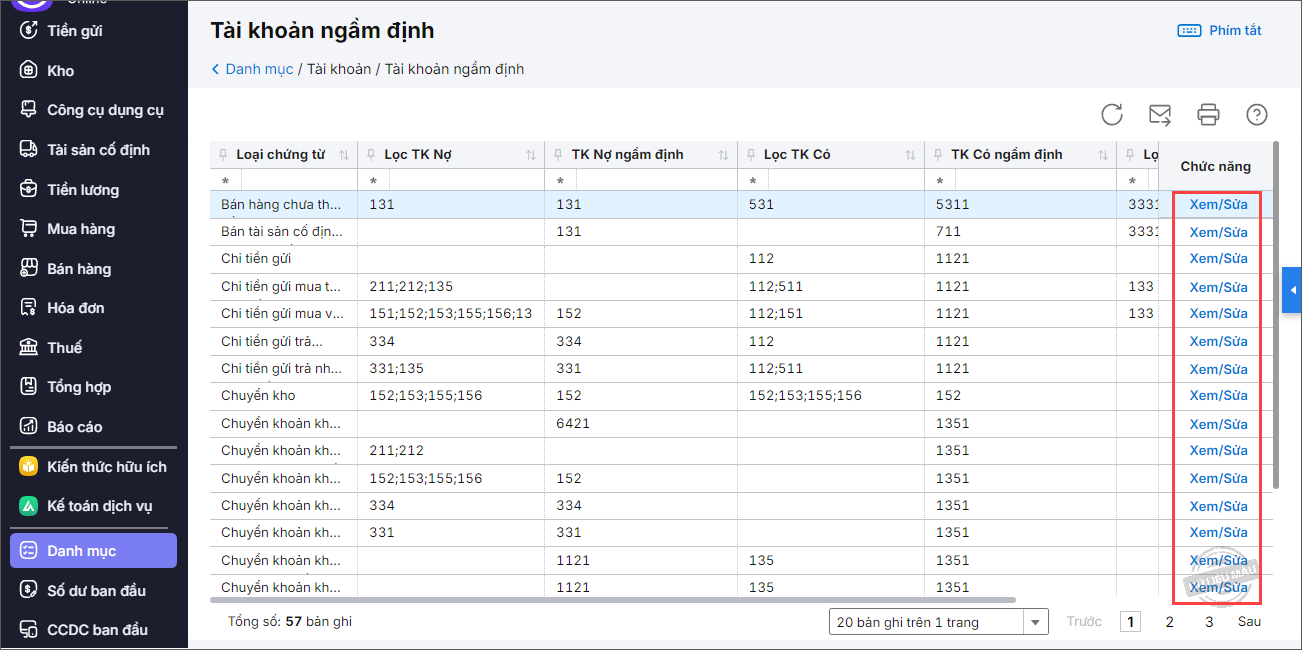1302x650 pixels.
Task: Pin the TK Nợ ngầm định column
Action: coord(559,155)
